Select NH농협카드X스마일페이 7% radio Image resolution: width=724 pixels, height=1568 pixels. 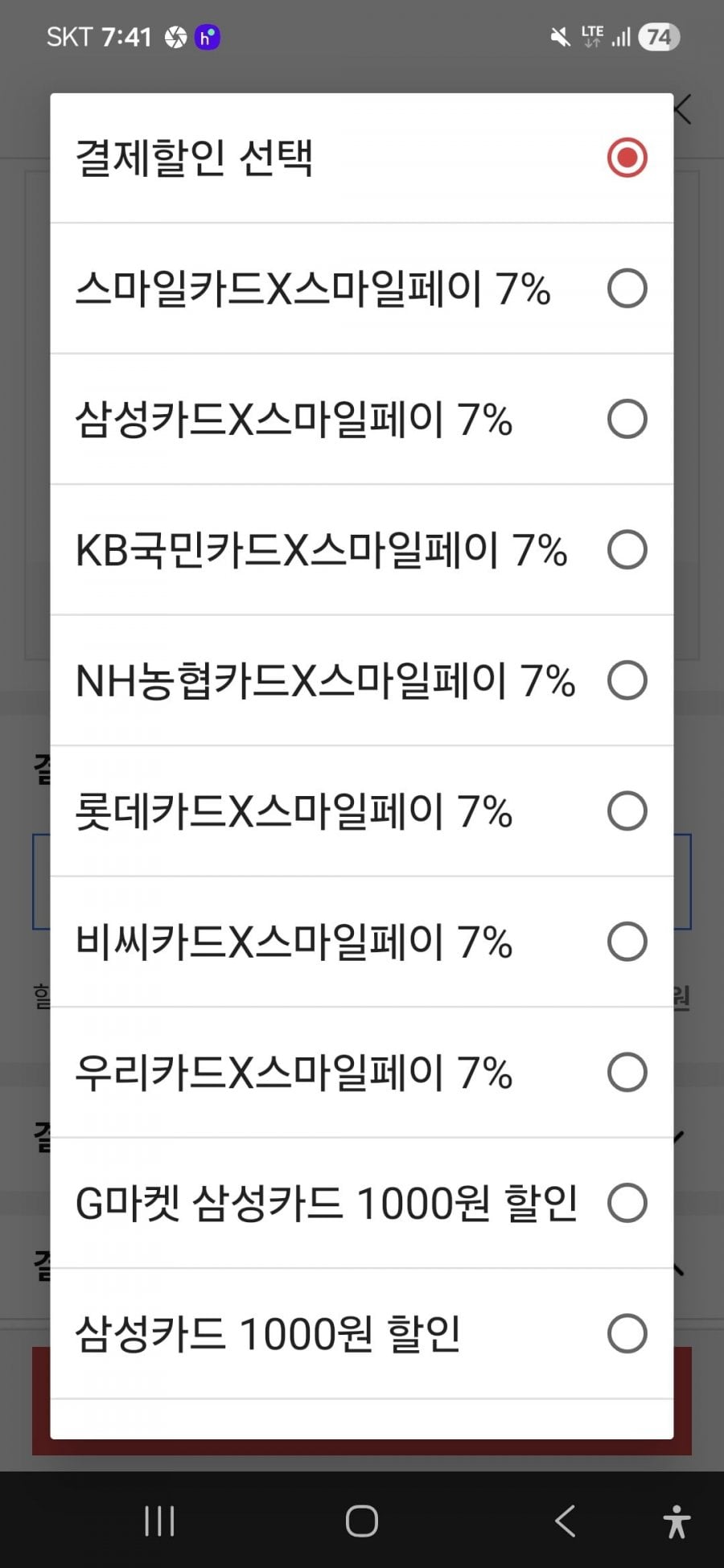pos(627,680)
